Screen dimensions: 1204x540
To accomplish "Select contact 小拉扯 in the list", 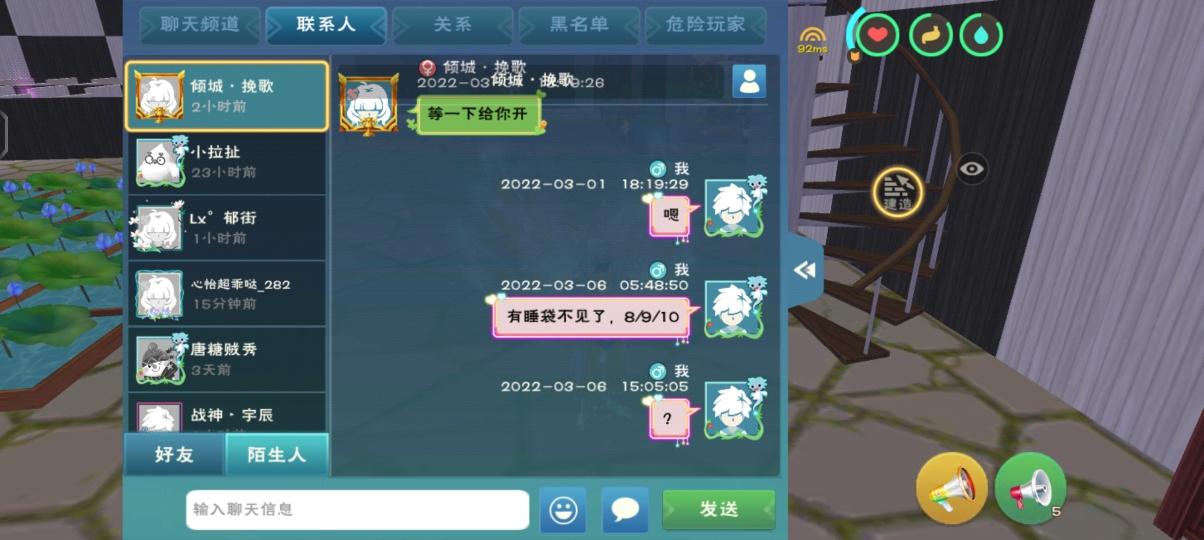I will (226, 162).
